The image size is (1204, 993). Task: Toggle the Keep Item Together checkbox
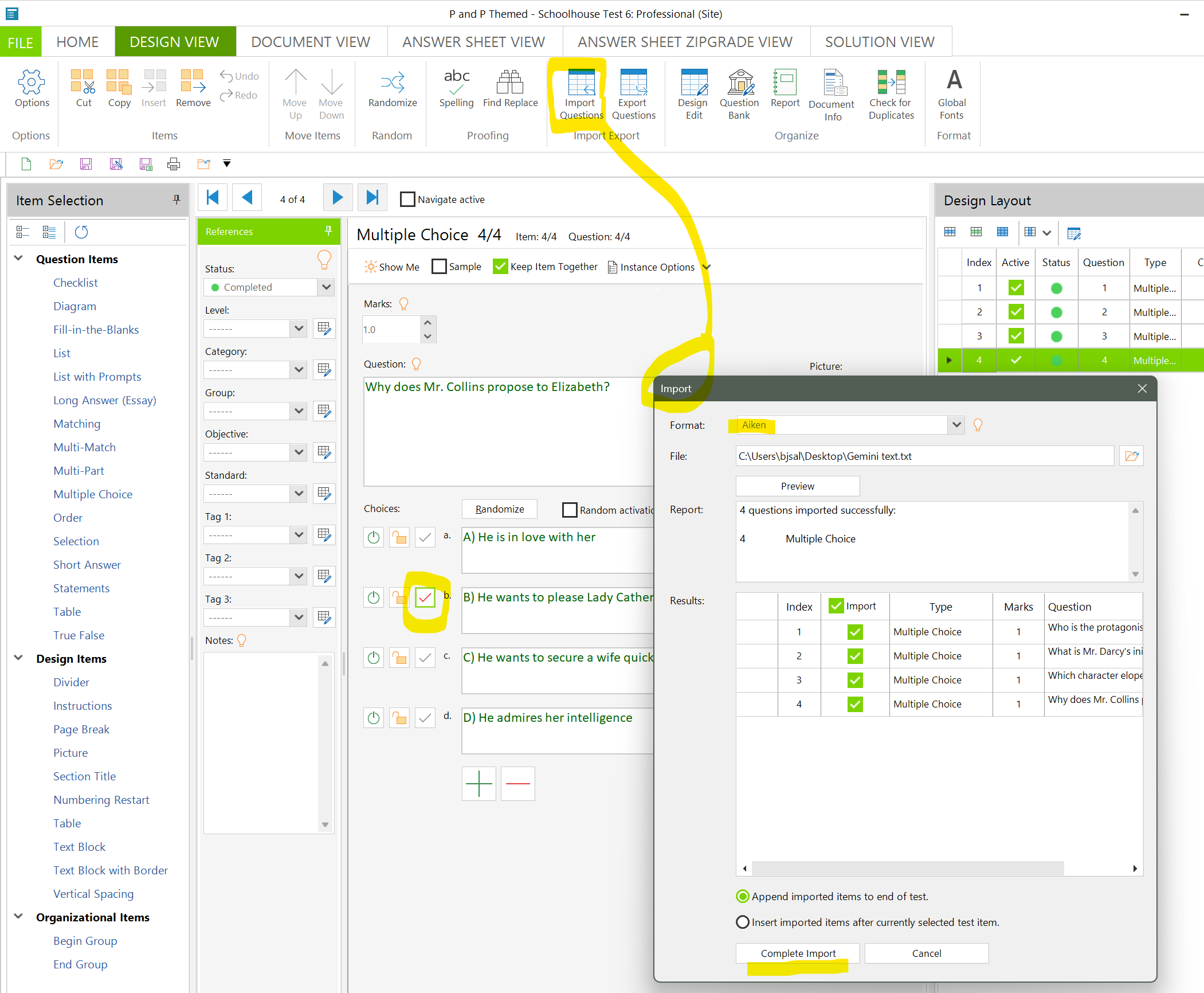point(500,267)
